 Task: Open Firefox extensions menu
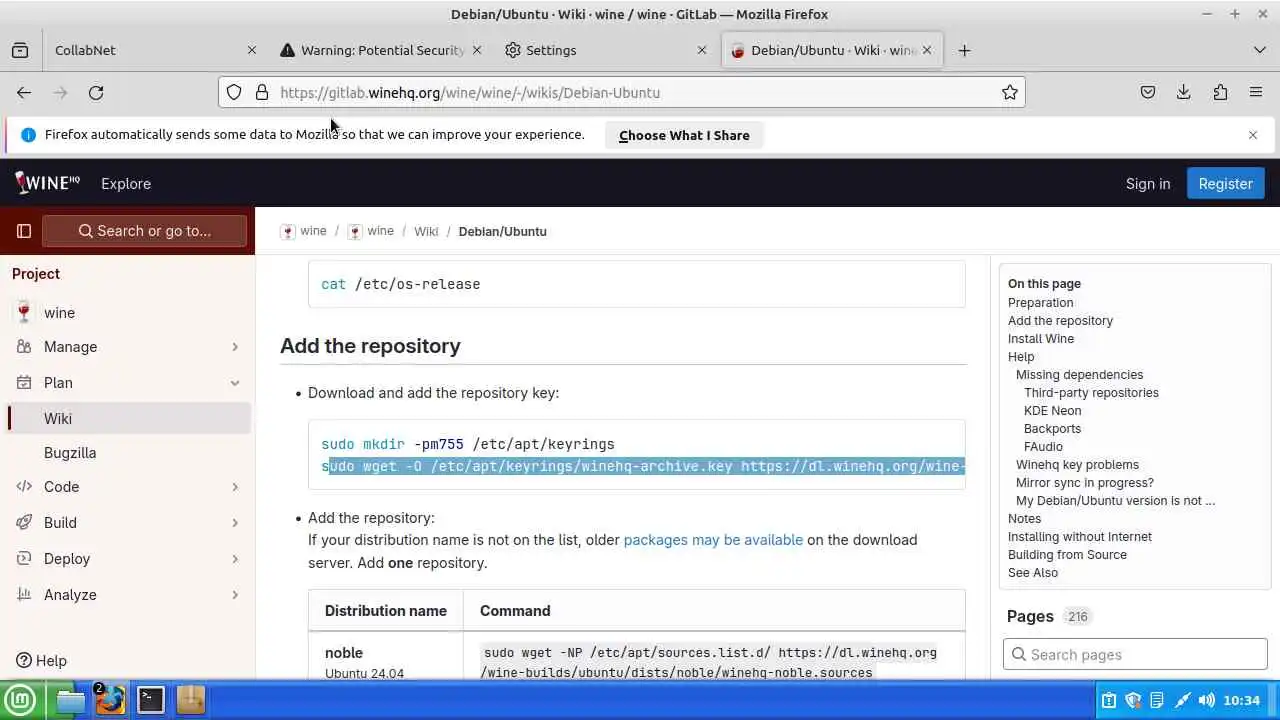(x=1220, y=92)
